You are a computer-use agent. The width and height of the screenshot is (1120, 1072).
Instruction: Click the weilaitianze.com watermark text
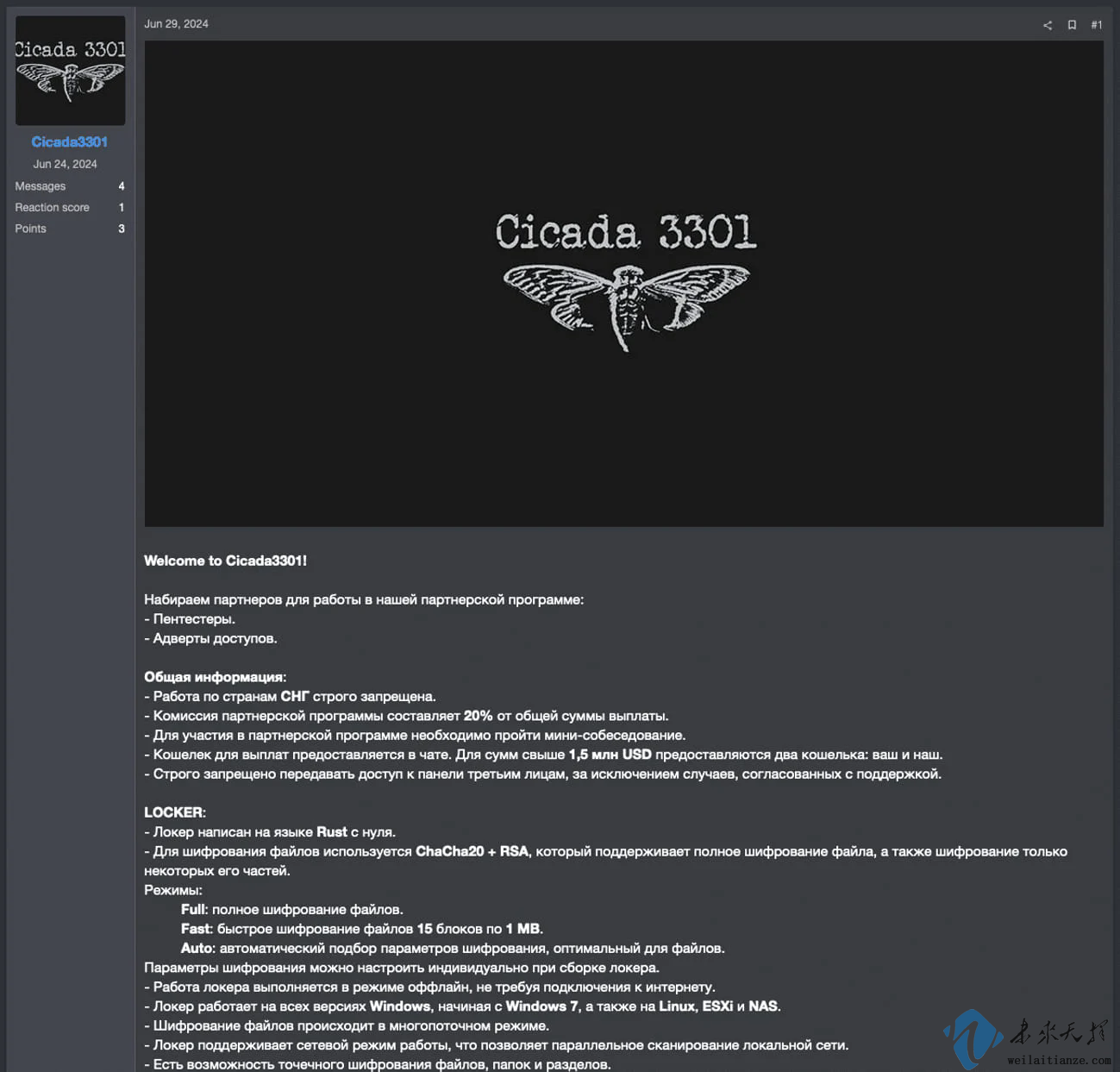(1059, 1060)
